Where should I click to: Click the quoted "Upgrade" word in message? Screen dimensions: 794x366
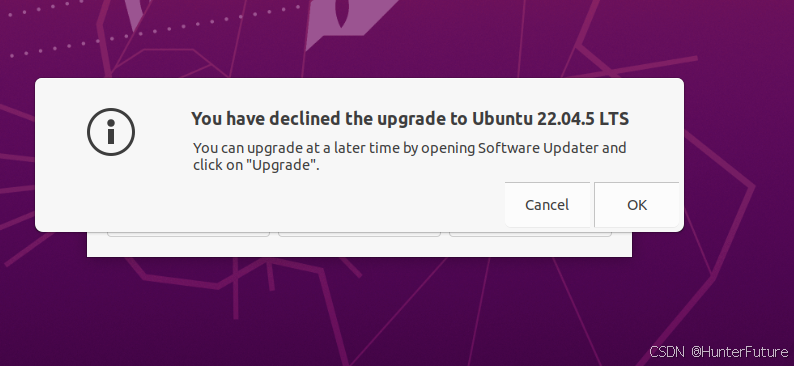click(281, 165)
